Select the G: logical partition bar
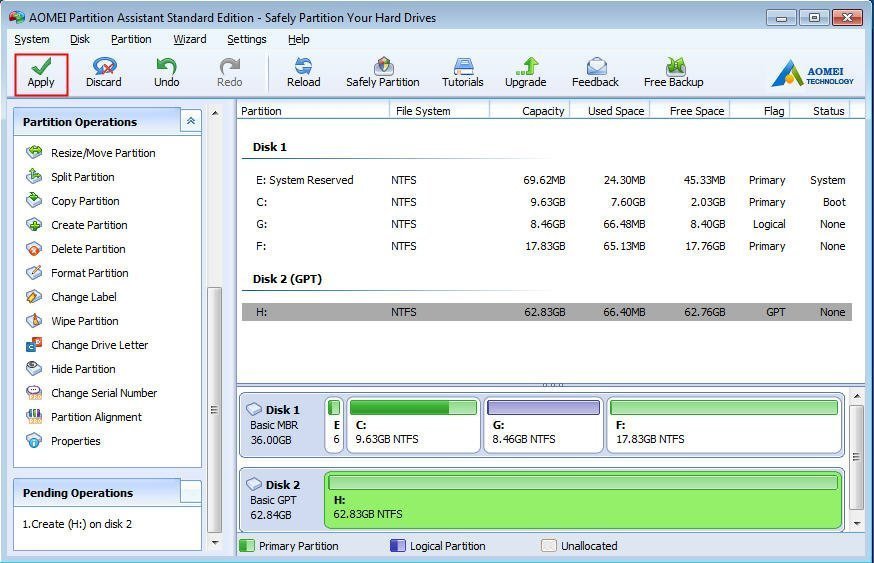 (543, 407)
